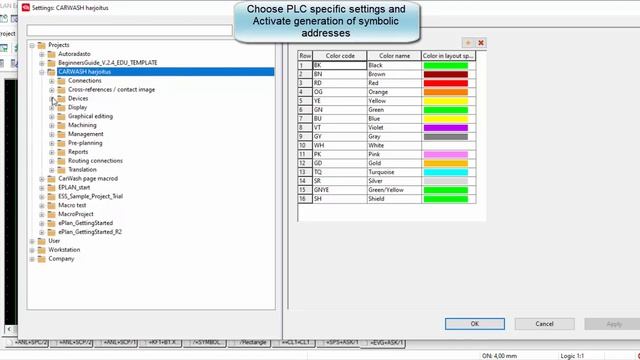The width and height of the screenshot is (640, 360).
Task: Expand the Machining settings folder
Action: tap(52, 126)
